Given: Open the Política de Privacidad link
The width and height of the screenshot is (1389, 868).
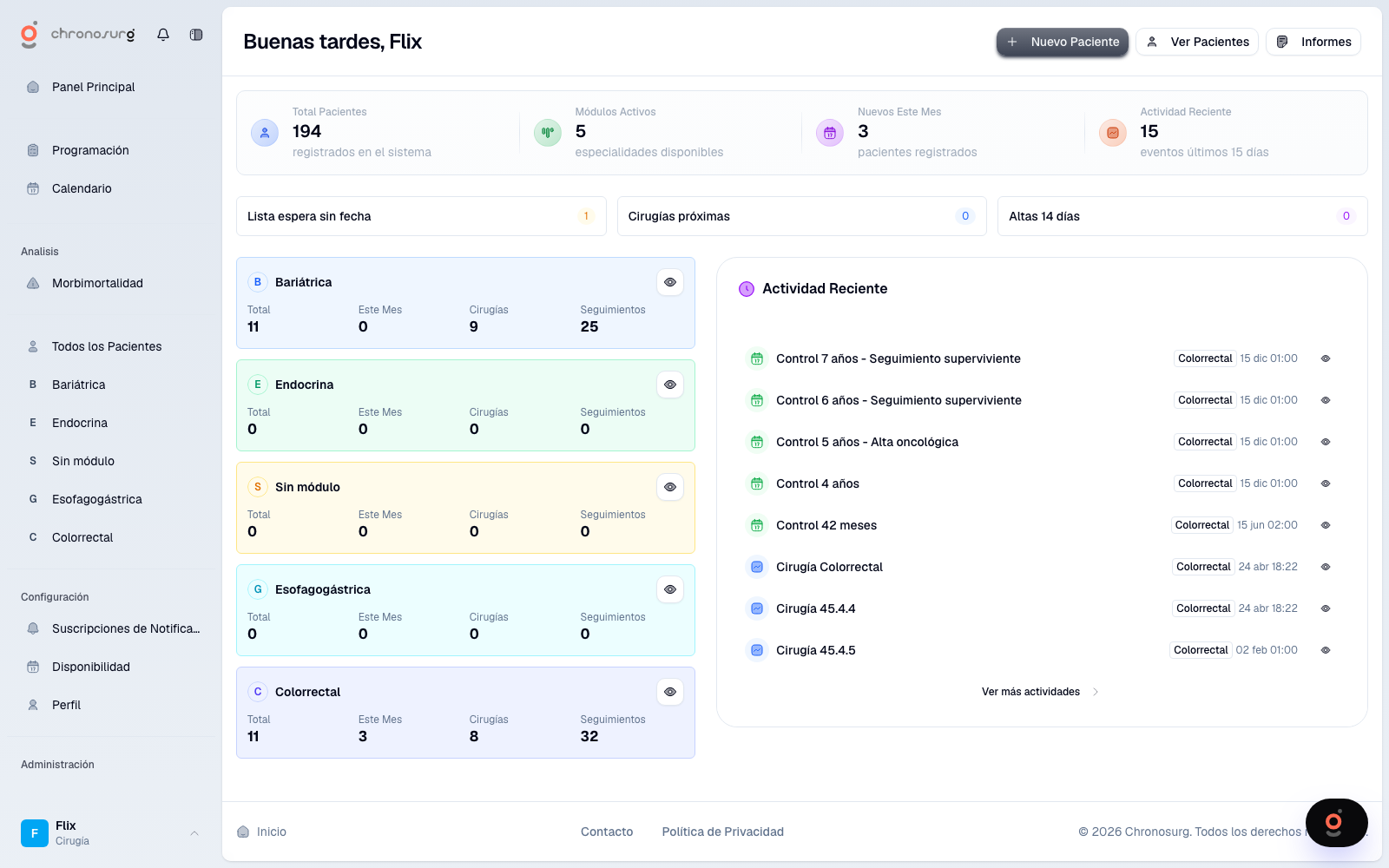Looking at the screenshot, I should click(722, 832).
